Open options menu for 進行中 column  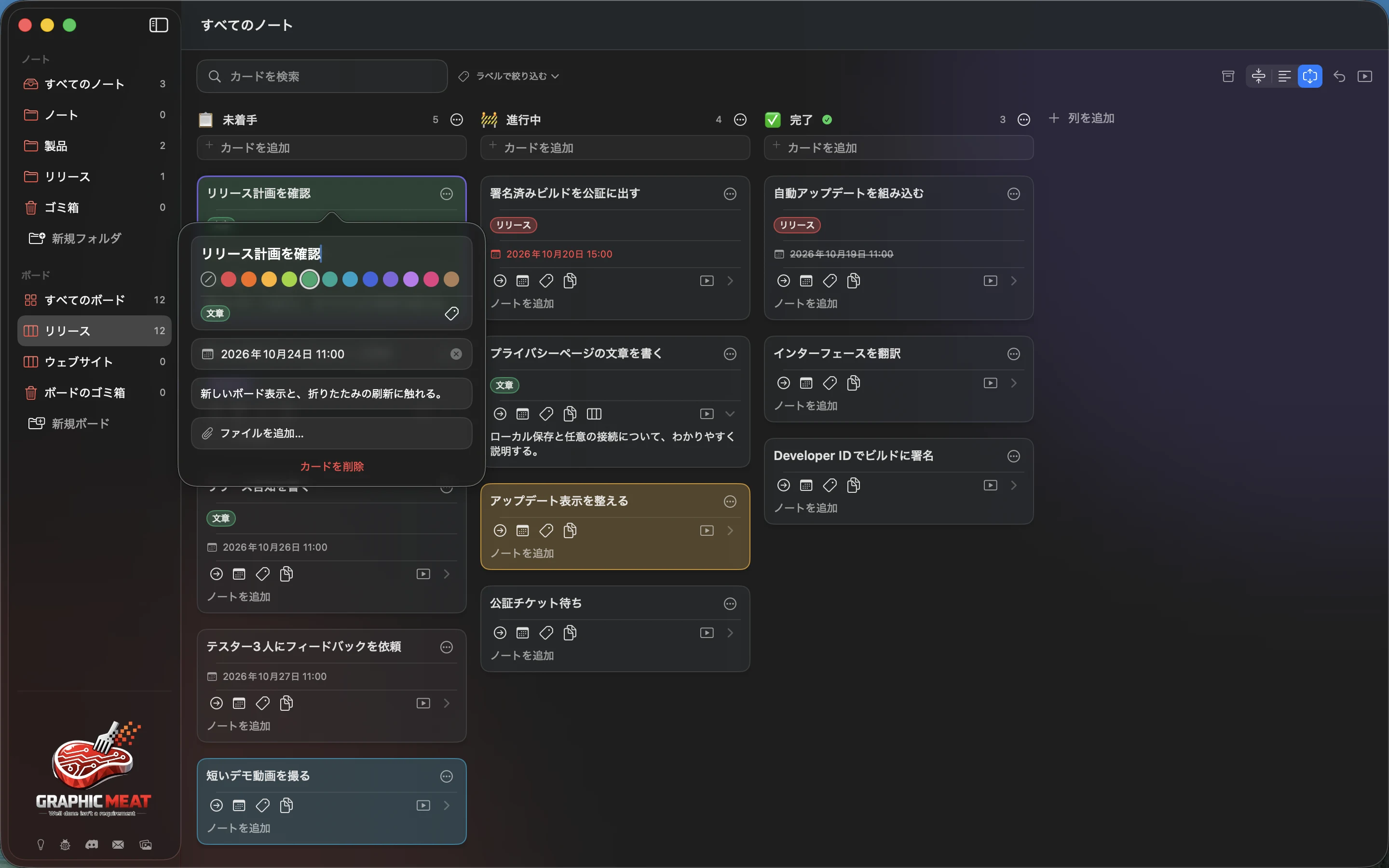click(x=740, y=120)
